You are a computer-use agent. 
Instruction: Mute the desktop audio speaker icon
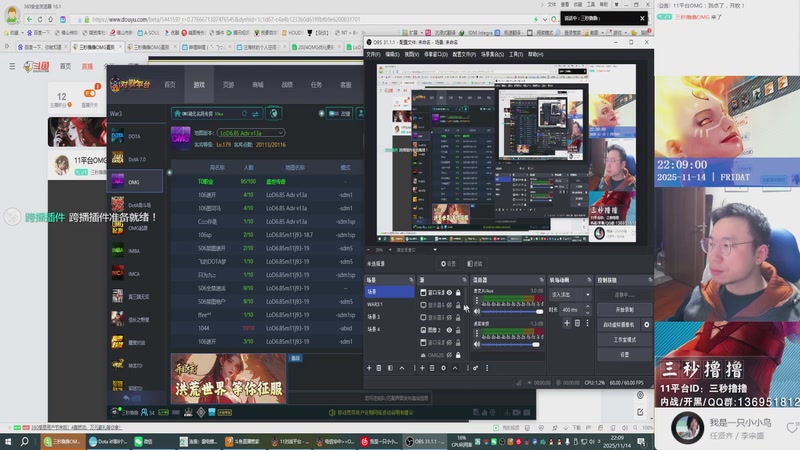click(477, 344)
